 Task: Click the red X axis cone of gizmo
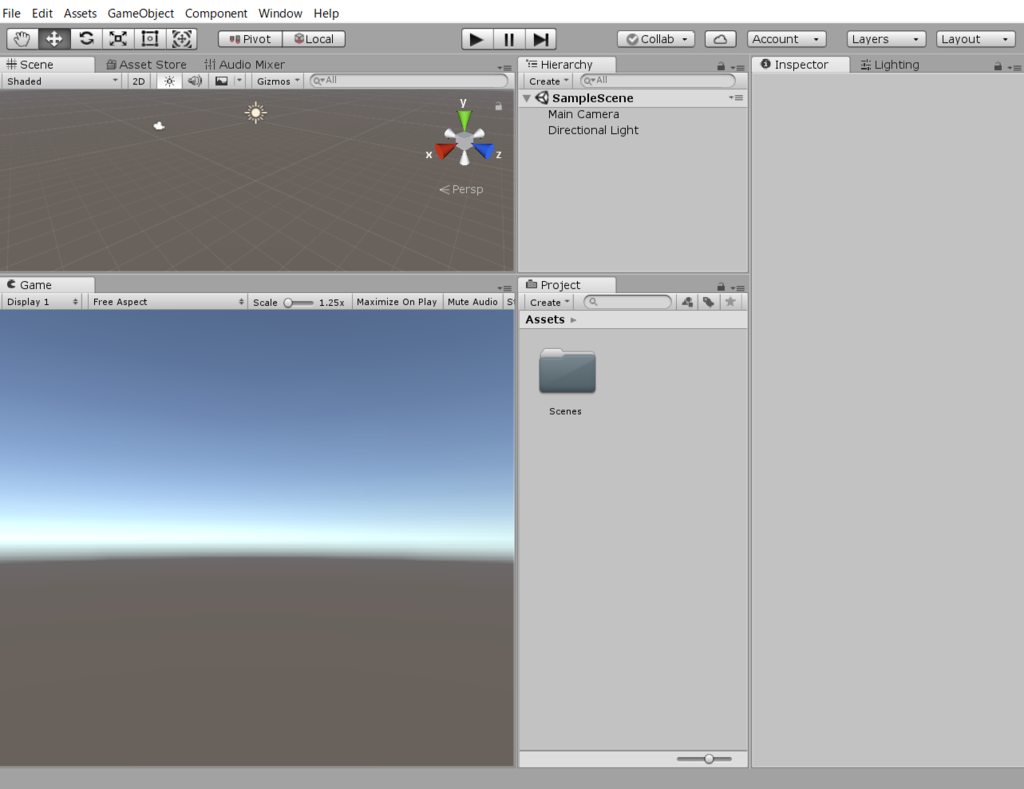[x=444, y=152]
